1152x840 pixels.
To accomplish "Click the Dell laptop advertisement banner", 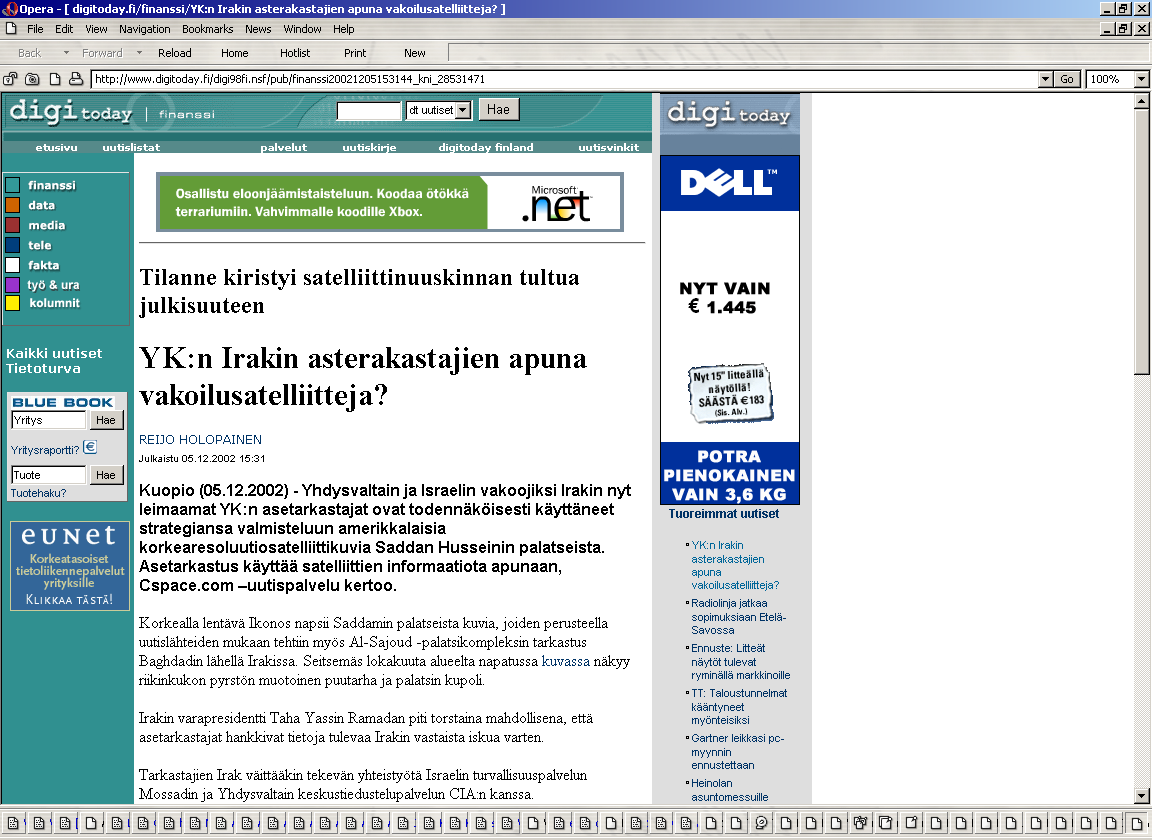I will (730, 330).
